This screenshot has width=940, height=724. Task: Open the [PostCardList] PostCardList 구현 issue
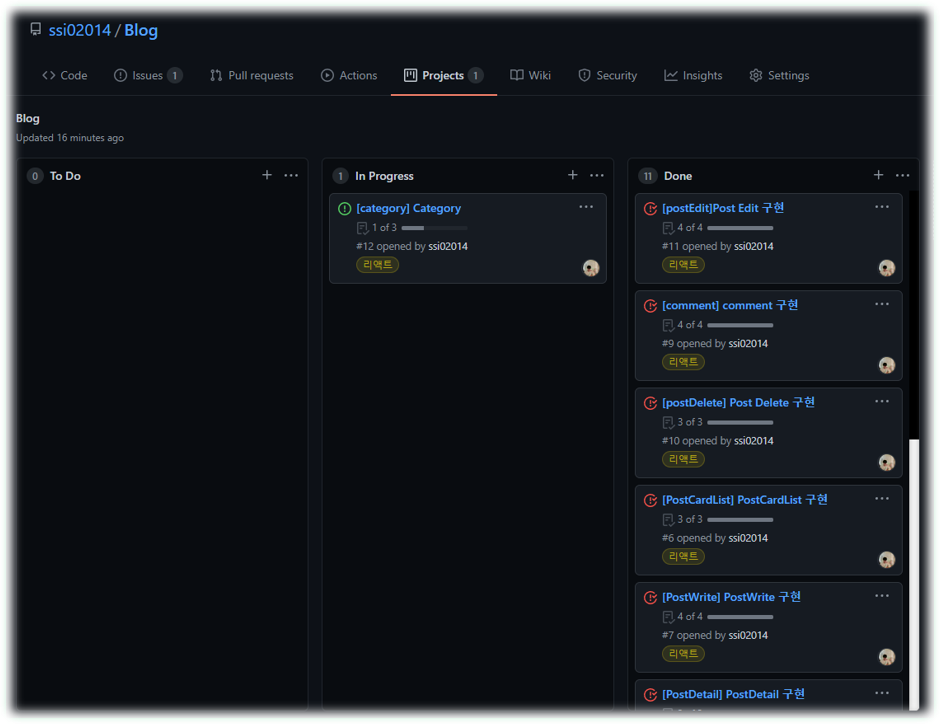pyautogui.click(x=745, y=500)
